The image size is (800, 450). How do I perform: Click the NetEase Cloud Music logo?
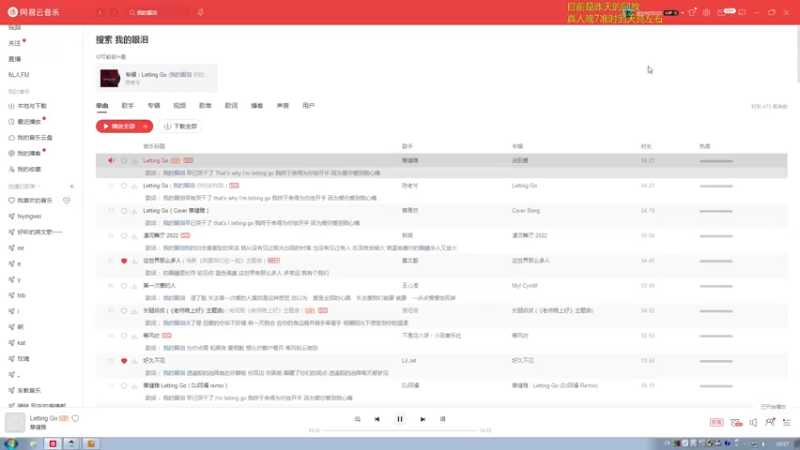(34, 12)
